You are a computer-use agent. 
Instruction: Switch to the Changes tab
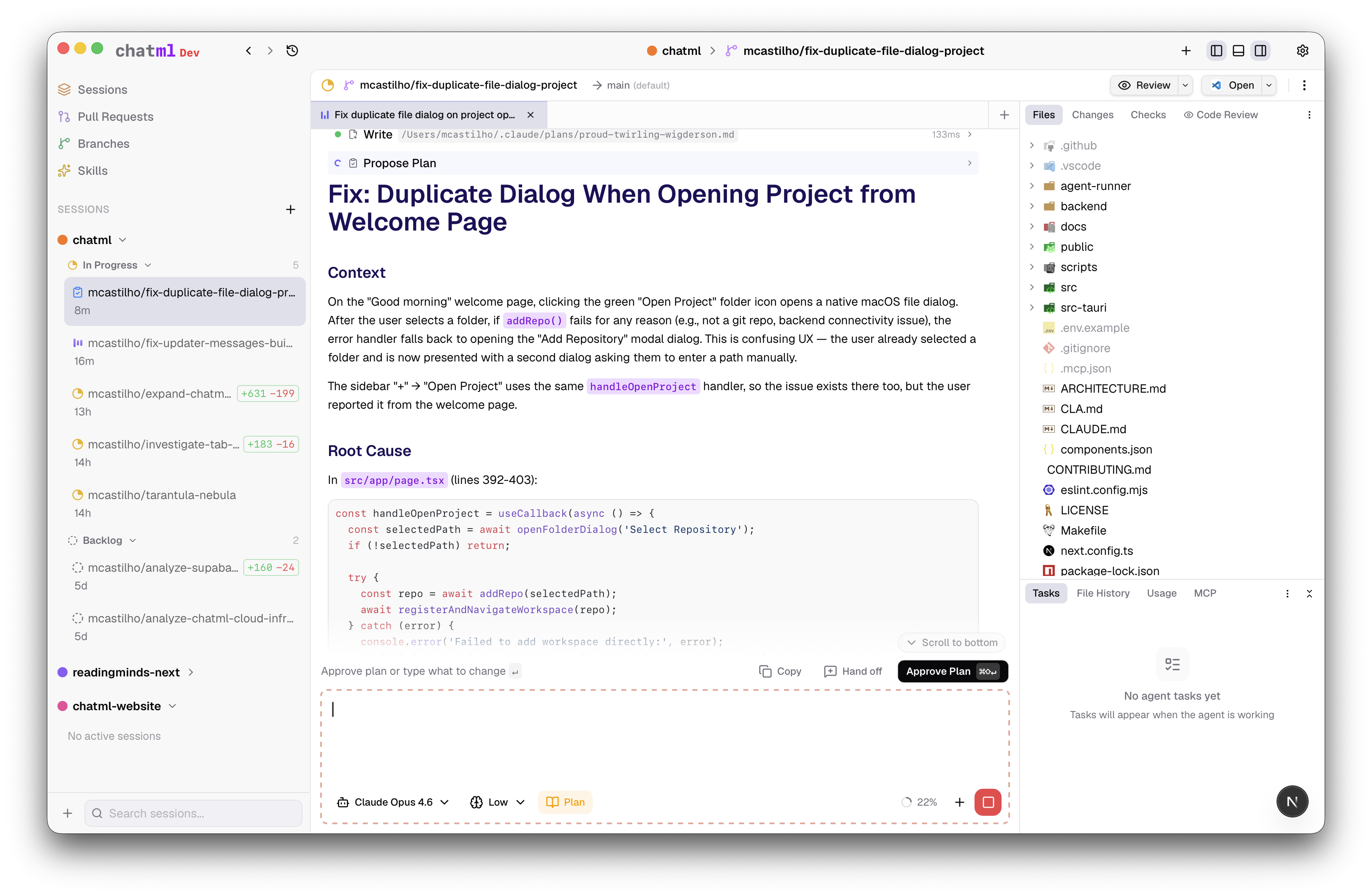click(x=1092, y=115)
